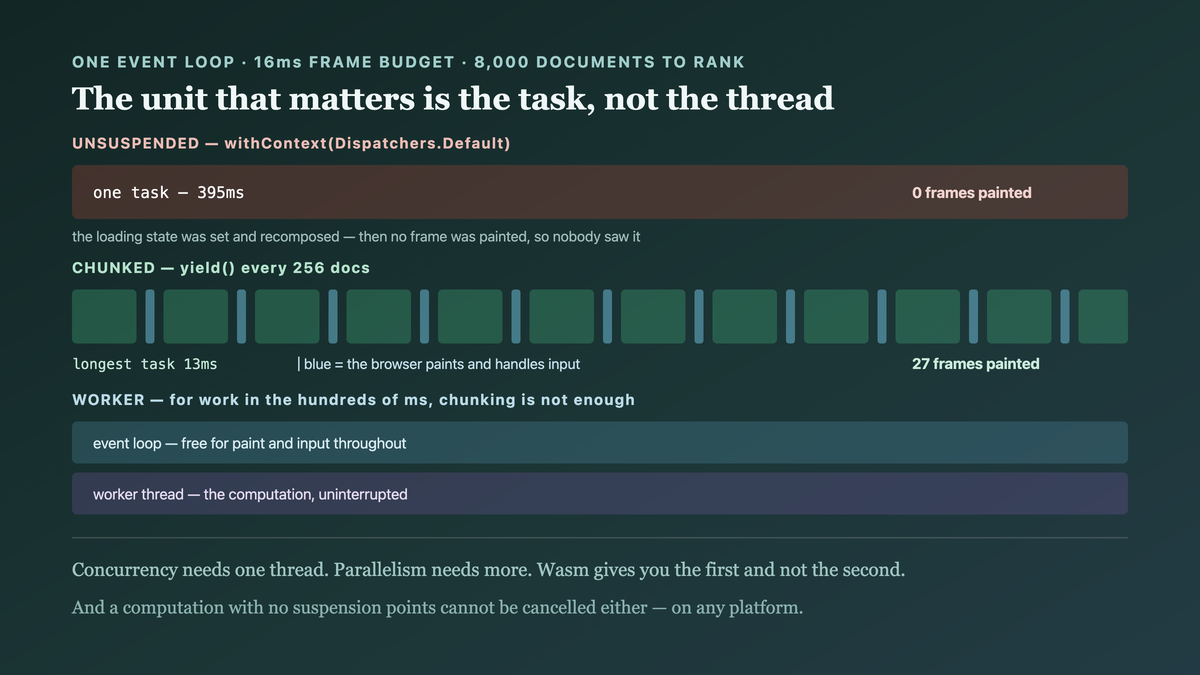Click the title "The unit that matters is the task, not the thread"

click(x=453, y=98)
